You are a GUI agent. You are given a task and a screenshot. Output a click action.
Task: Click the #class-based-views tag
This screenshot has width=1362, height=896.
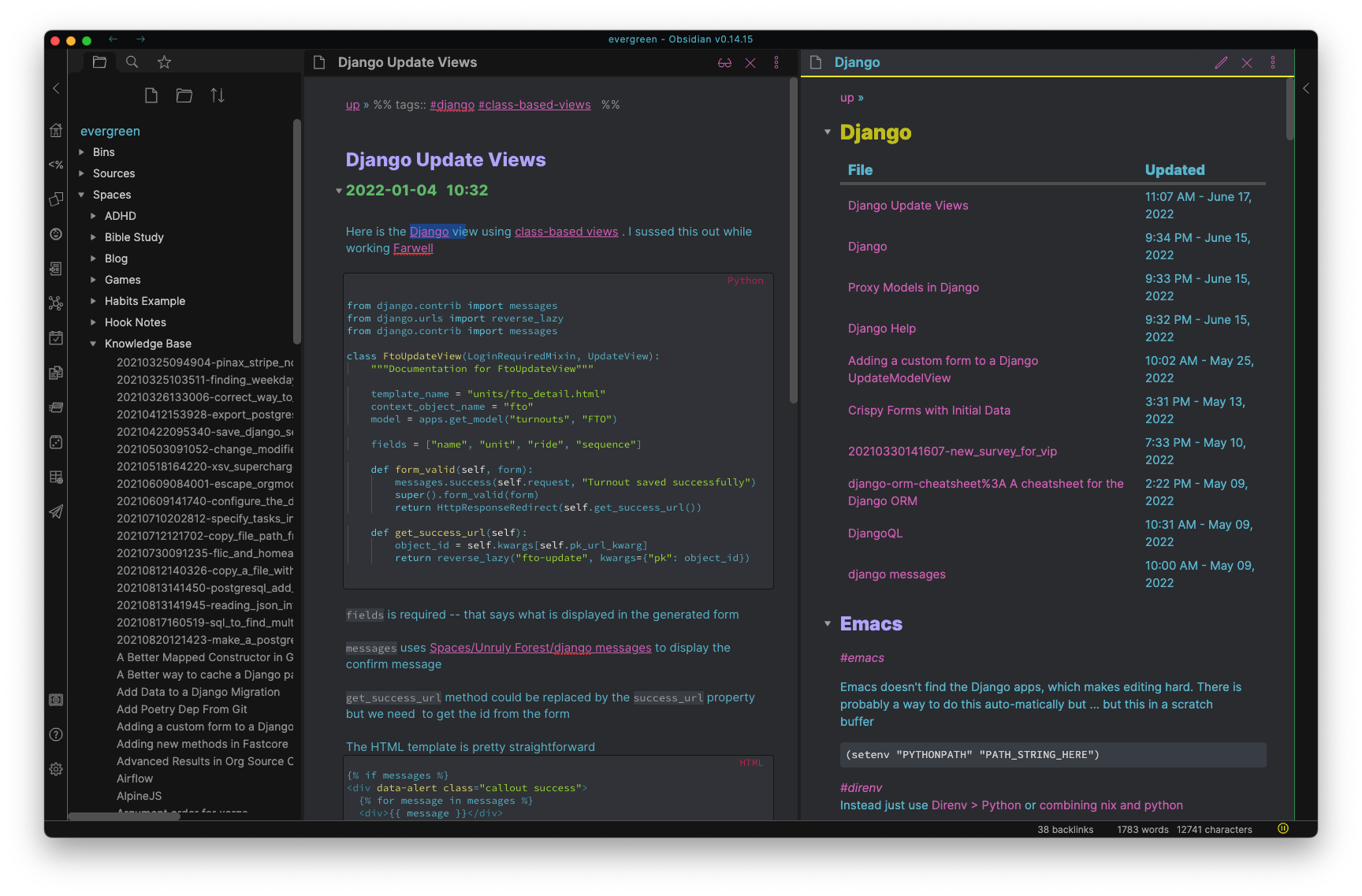tap(534, 105)
